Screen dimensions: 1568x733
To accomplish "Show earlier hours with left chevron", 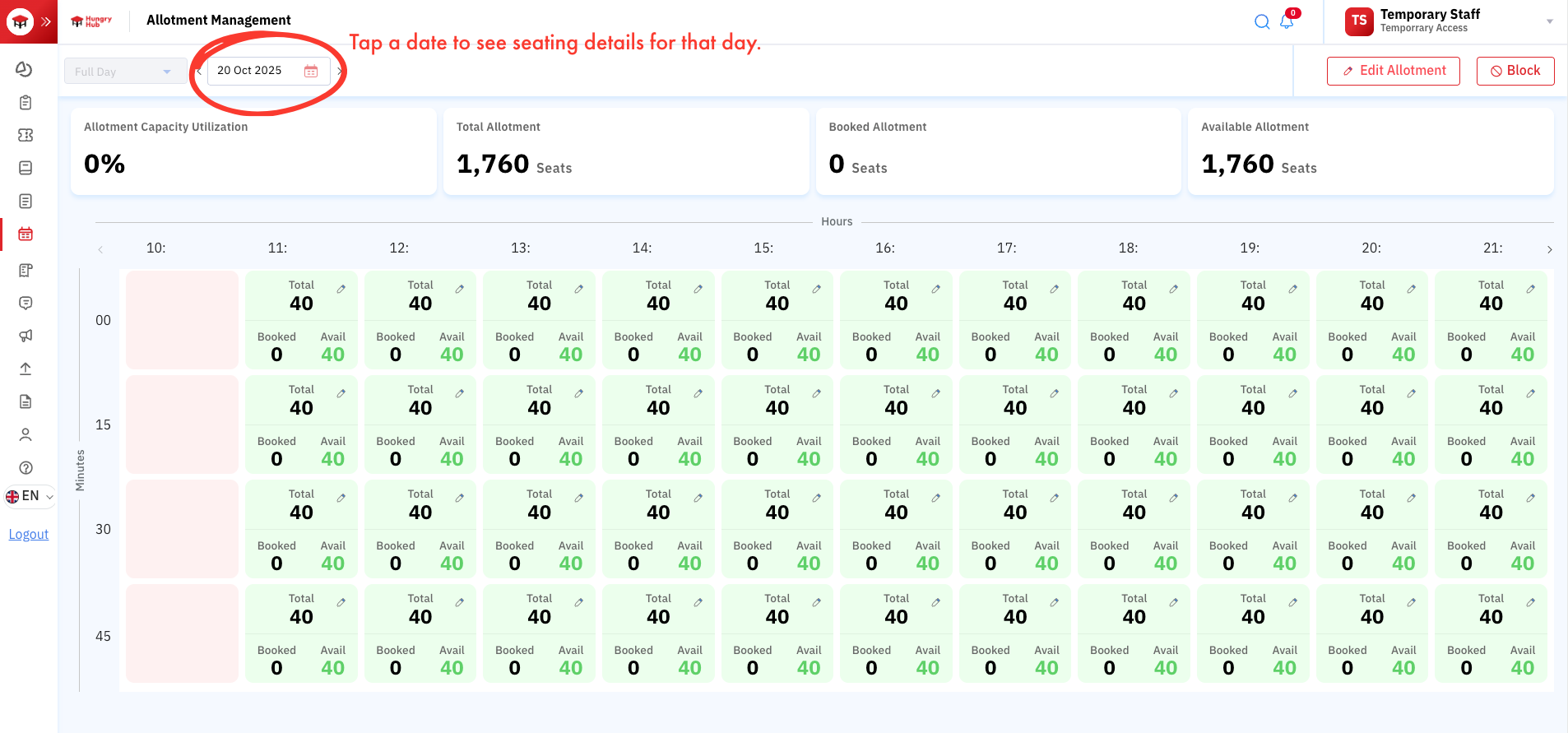I will pyautogui.click(x=100, y=249).
